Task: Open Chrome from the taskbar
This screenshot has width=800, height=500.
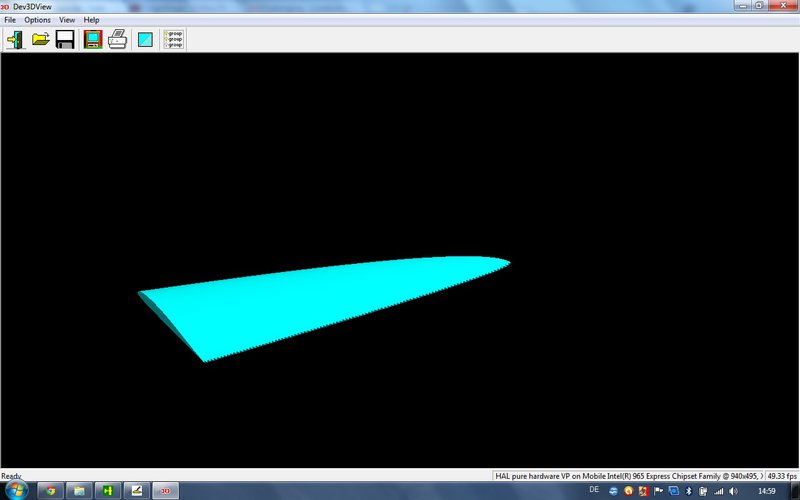Action: [51, 490]
